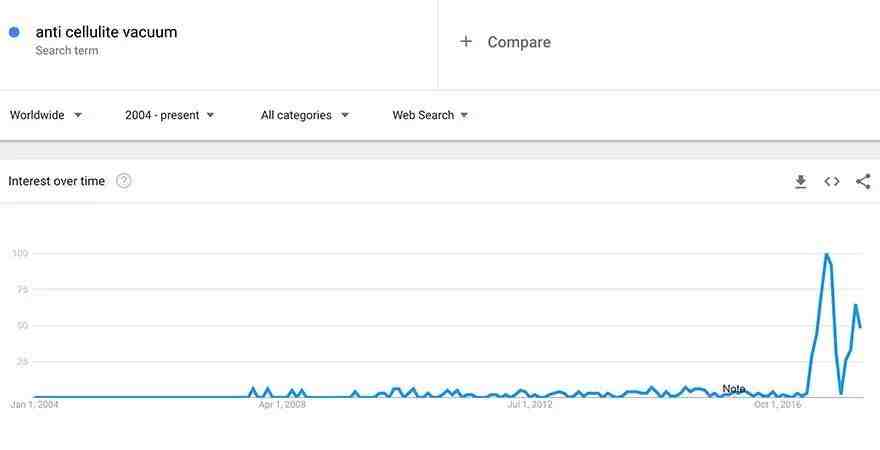Image resolution: width=880 pixels, height=450 pixels.
Task: Change the Web Search type dropdown
Action: click(430, 115)
